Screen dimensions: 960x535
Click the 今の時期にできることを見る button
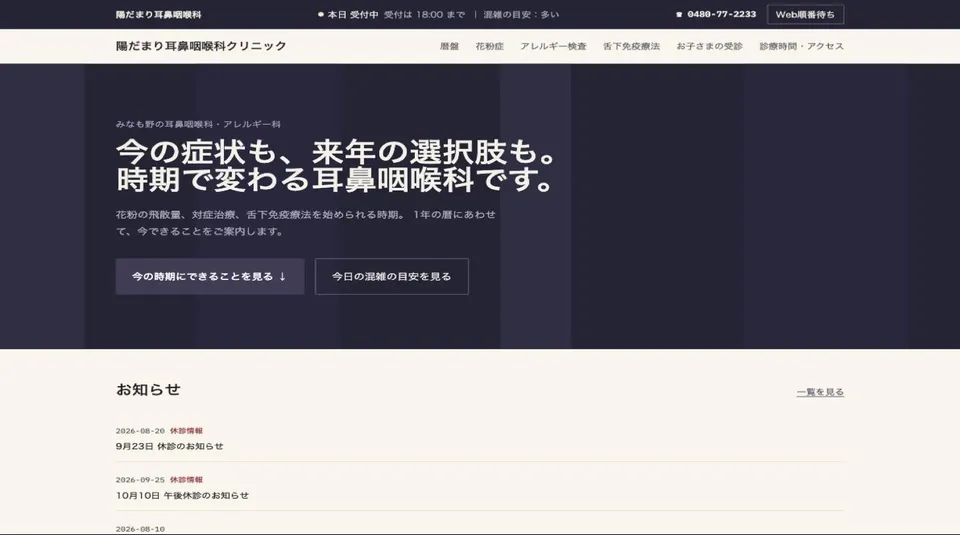[210, 277]
